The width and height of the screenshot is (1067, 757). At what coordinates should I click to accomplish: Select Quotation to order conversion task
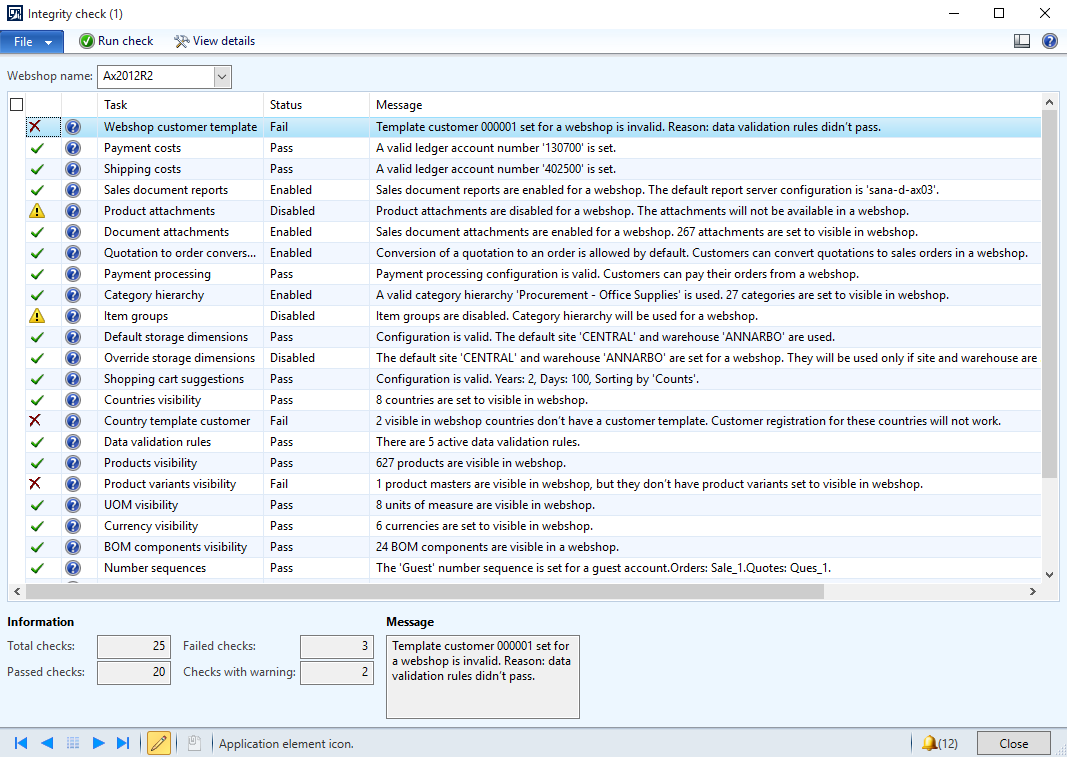pyautogui.click(x=180, y=253)
